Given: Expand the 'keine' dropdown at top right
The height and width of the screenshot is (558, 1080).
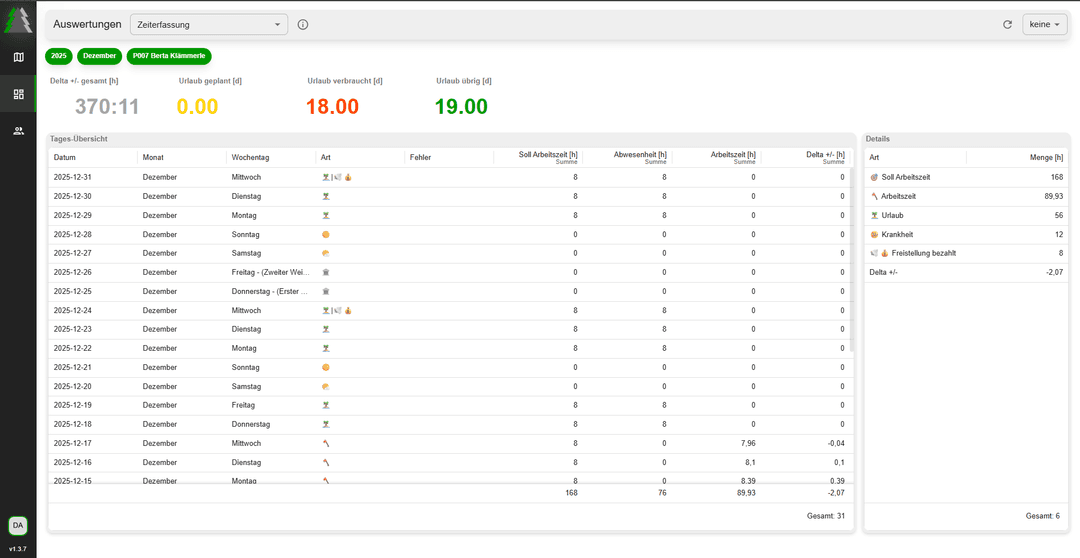Looking at the screenshot, I should tap(1045, 24).
